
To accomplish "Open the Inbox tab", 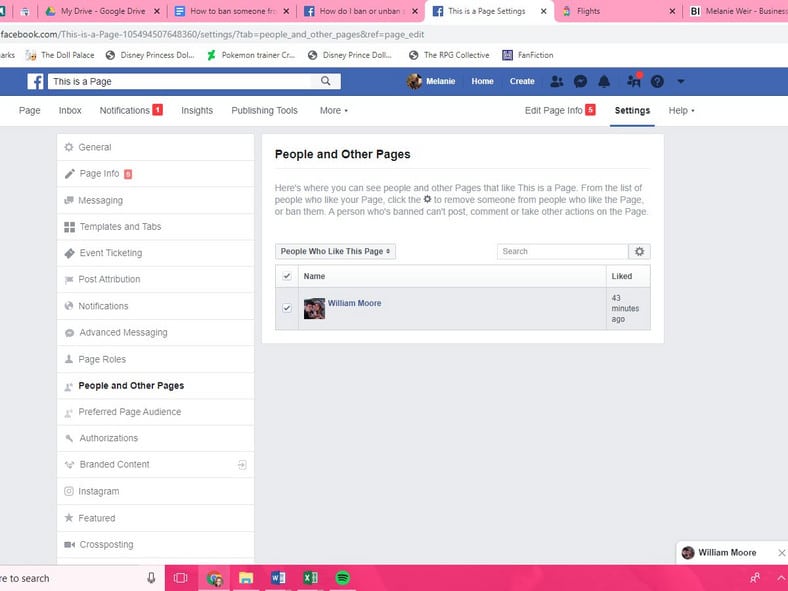I will [x=70, y=111].
